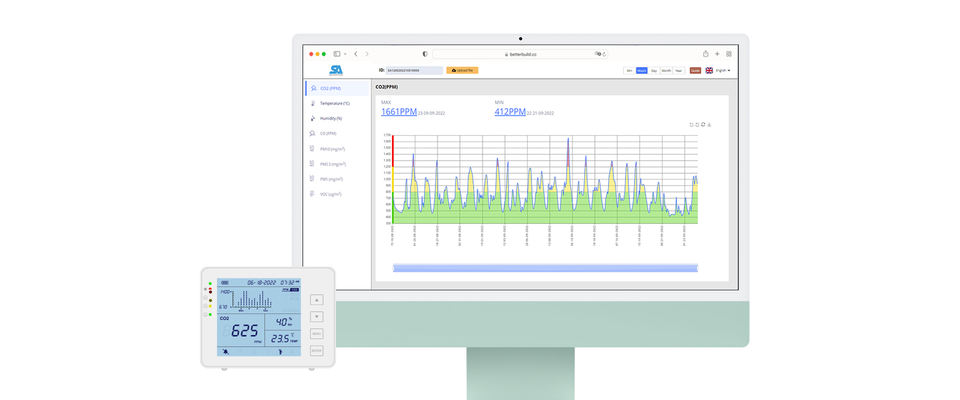Screen dimensions: 960x400
Task: Click the device ID input field
Action: [x=414, y=70]
